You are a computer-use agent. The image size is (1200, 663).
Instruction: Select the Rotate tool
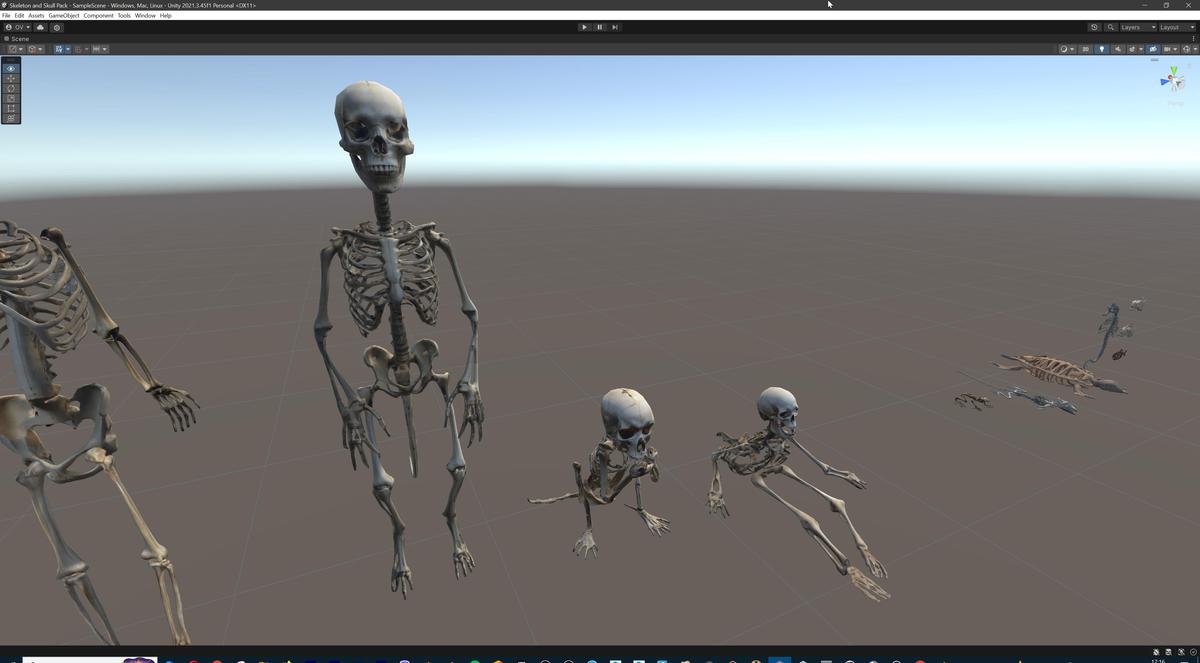(10, 88)
